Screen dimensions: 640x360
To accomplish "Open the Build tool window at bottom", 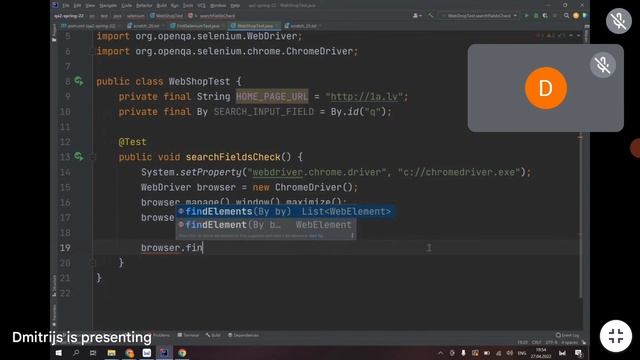I will (x=213, y=335).
